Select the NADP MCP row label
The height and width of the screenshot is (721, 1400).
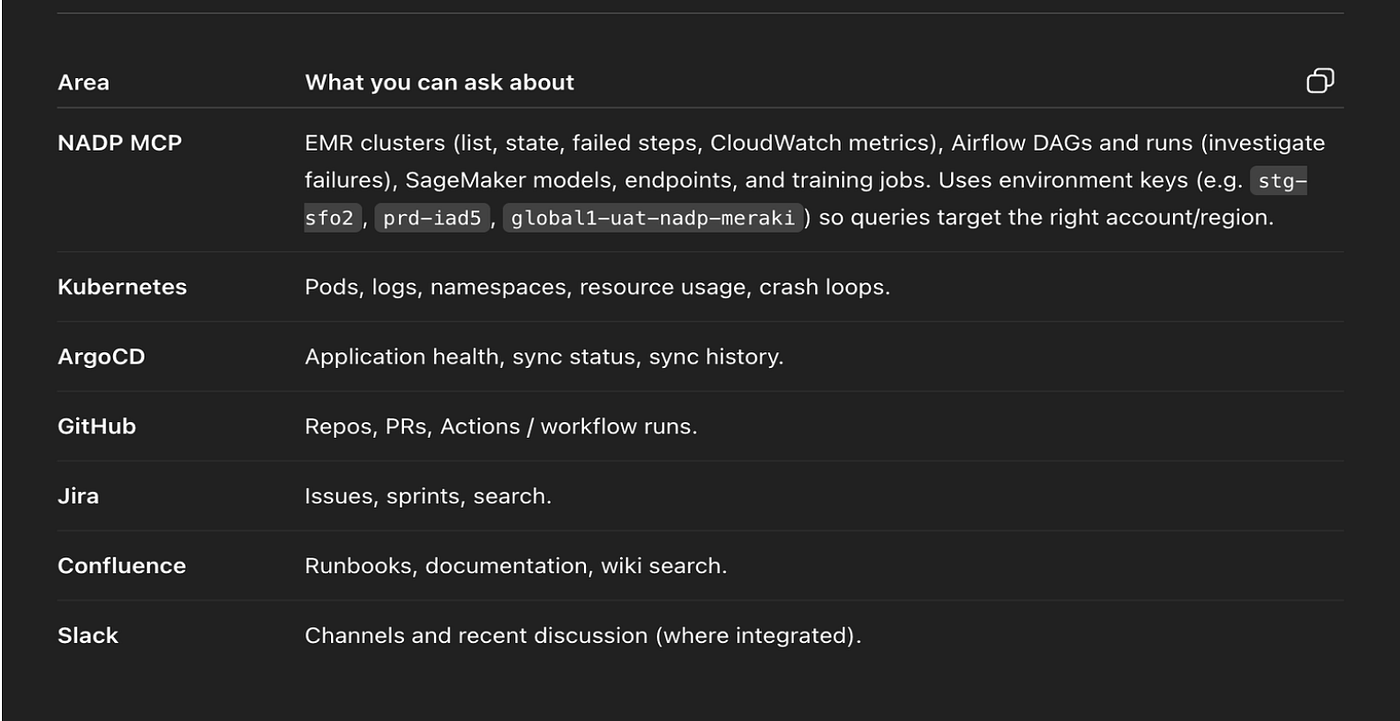tap(120, 143)
